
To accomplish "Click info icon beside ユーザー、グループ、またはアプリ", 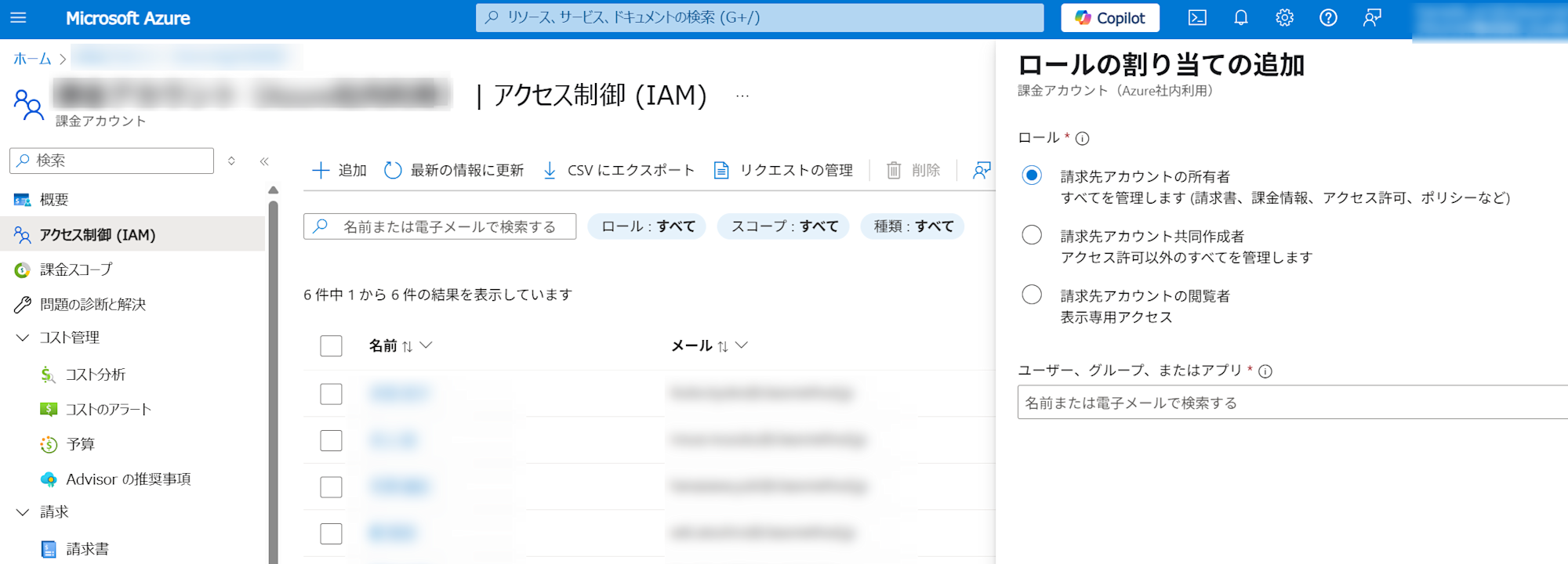I will (1265, 371).
